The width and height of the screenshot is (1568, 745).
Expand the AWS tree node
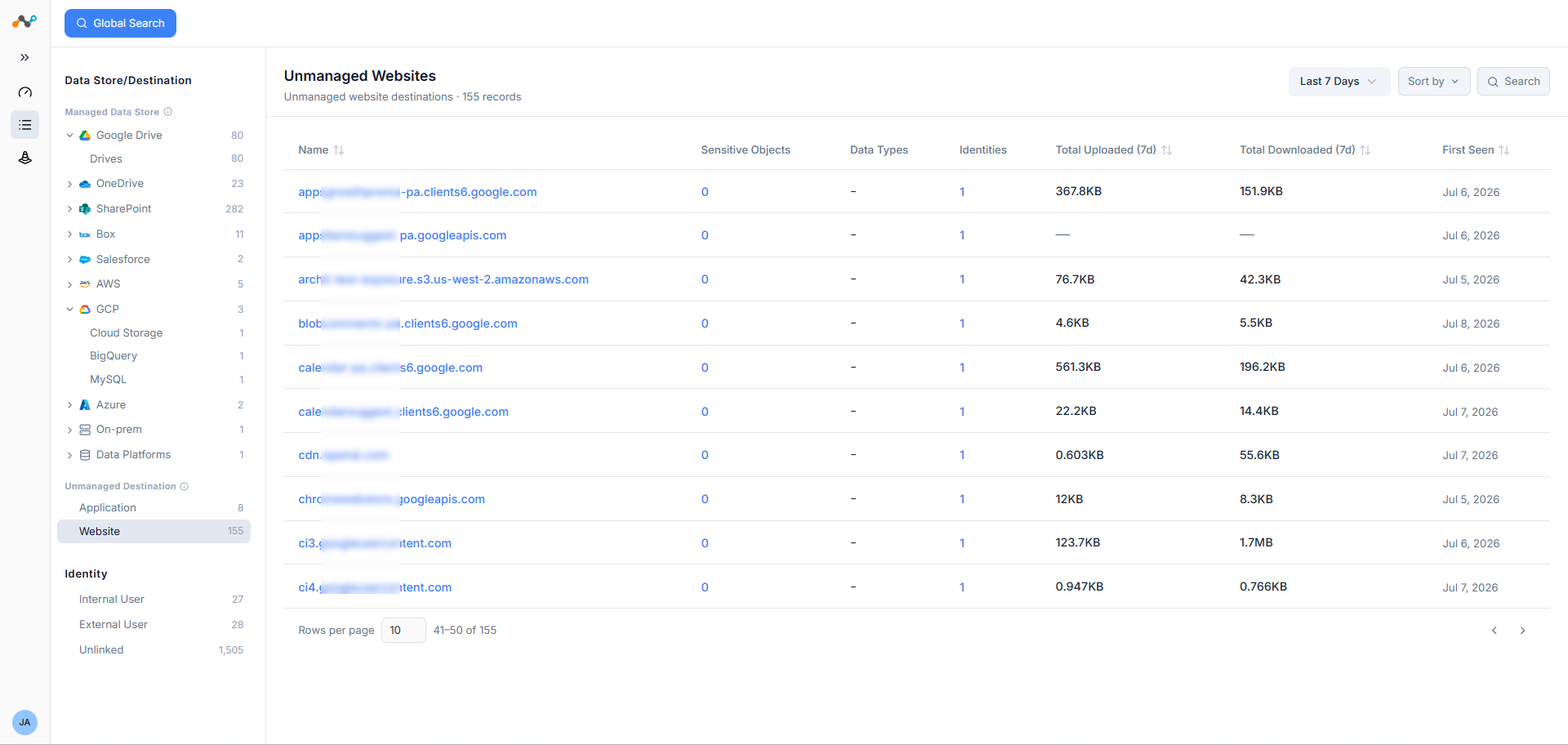pos(69,284)
